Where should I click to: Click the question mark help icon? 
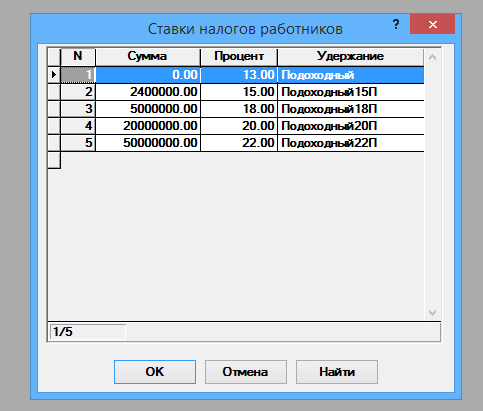coord(396,24)
